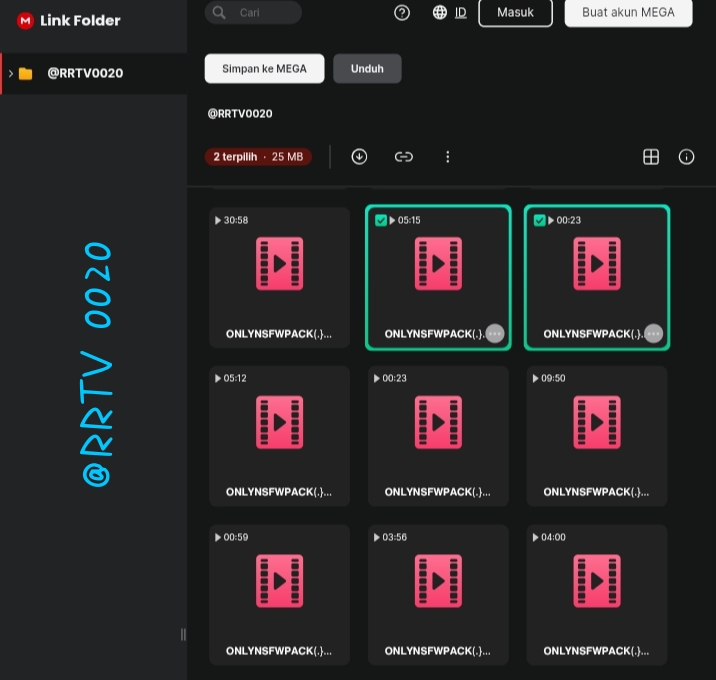This screenshot has width=716, height=680.
Task: Select the @RRTV0020 folder in the sidebar
Action: (94, 74)
